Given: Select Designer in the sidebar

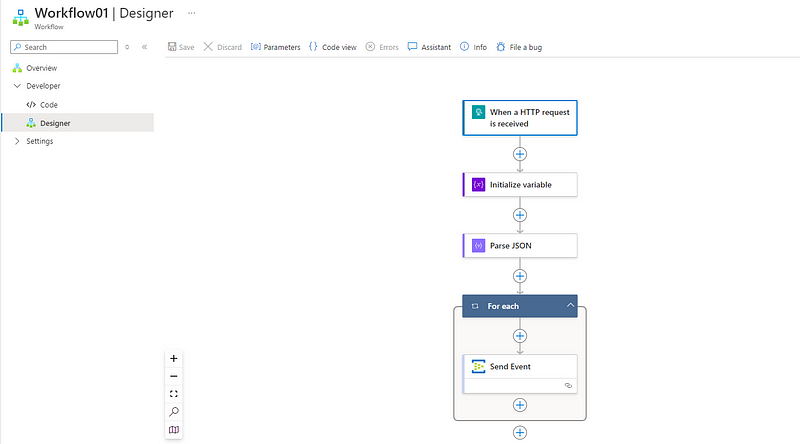Looking at the screenshot, I should pyautogui.click(x=78, y=123).
